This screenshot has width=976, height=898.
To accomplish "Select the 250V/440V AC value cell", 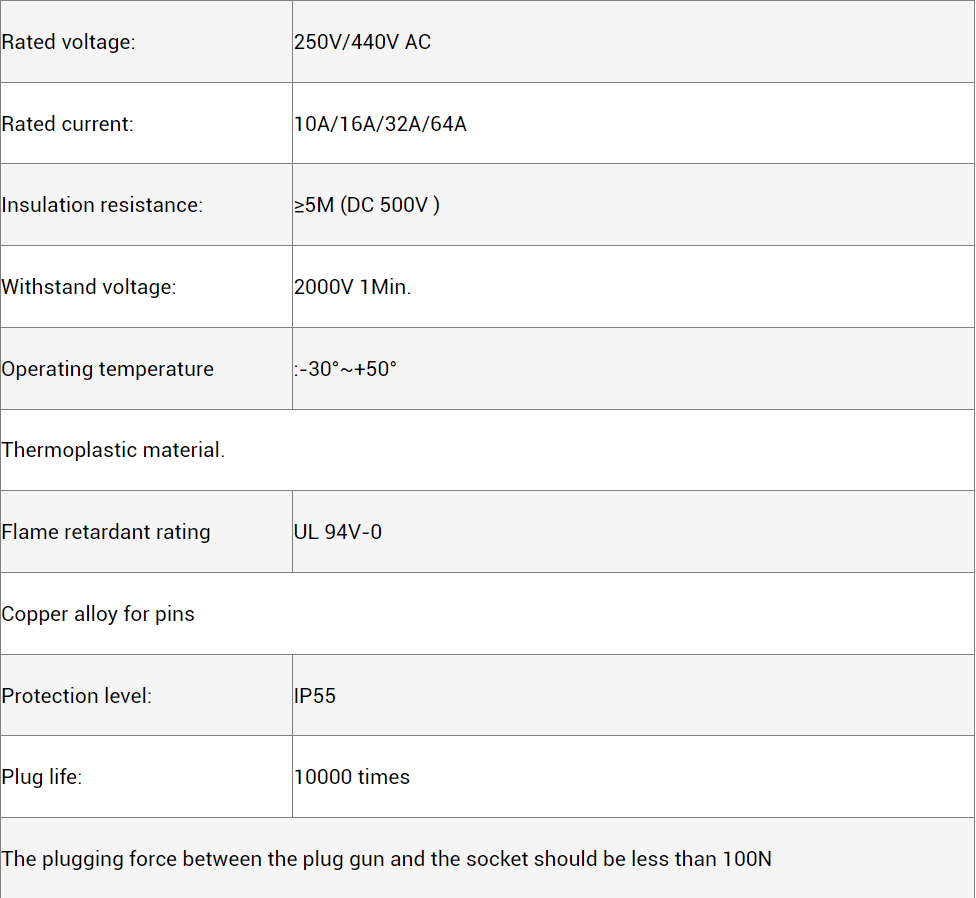I will 362,42.
